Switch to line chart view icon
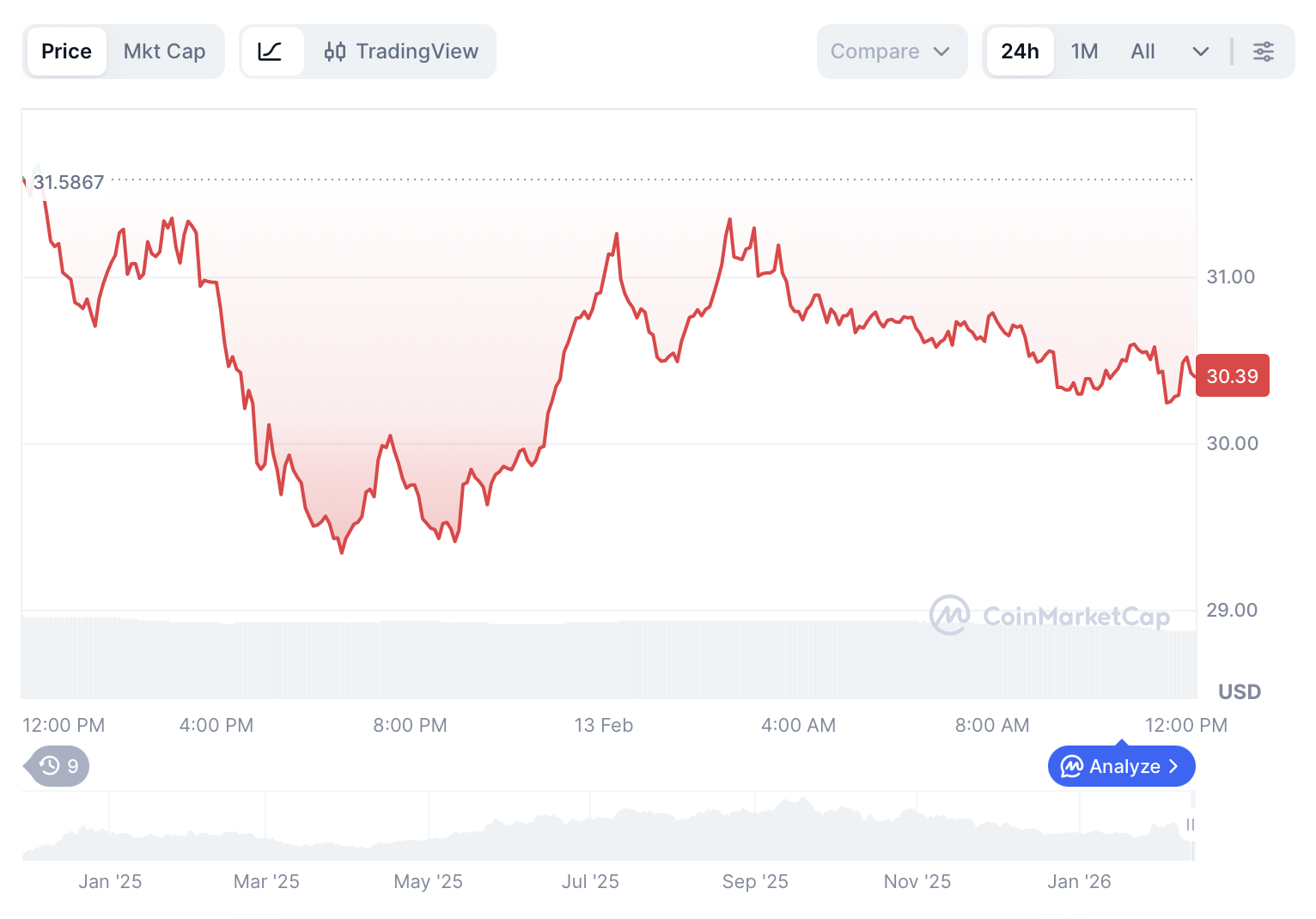1316x919 pixels. (271, 52)
